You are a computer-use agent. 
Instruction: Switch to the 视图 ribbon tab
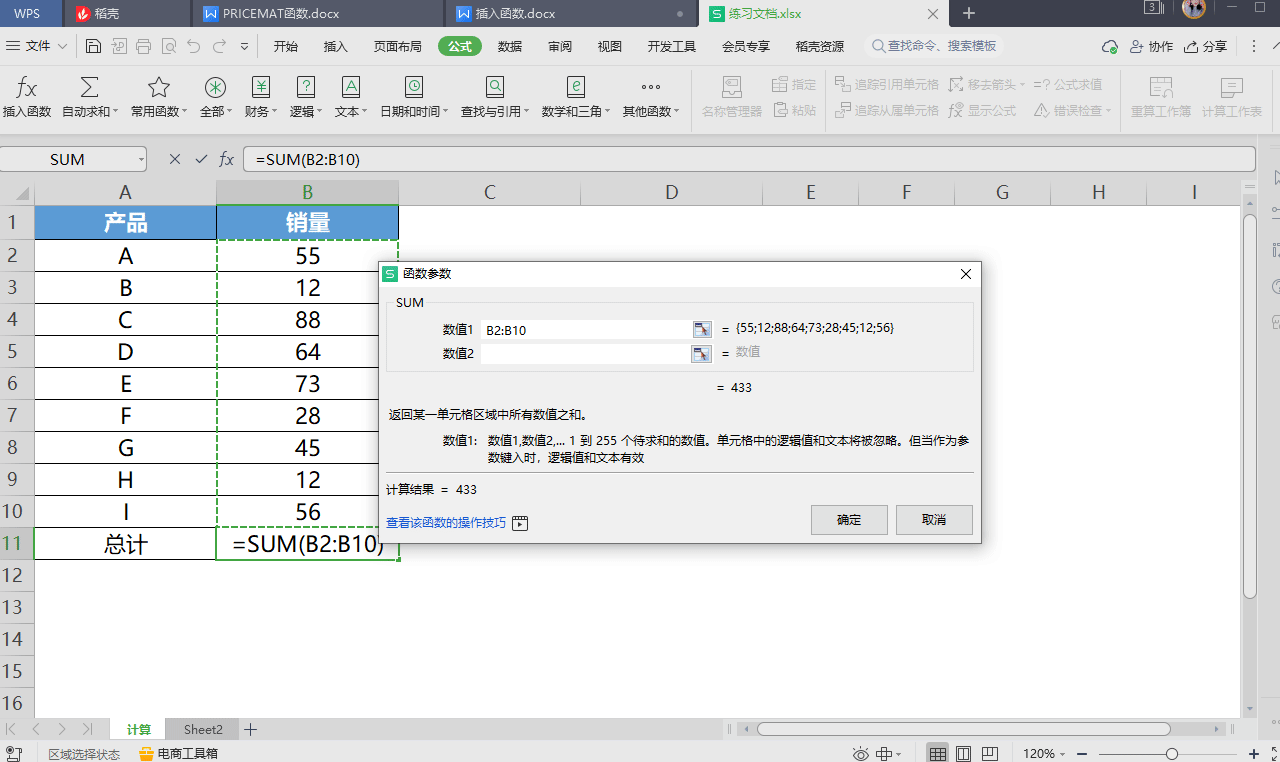tap(610, 46)
